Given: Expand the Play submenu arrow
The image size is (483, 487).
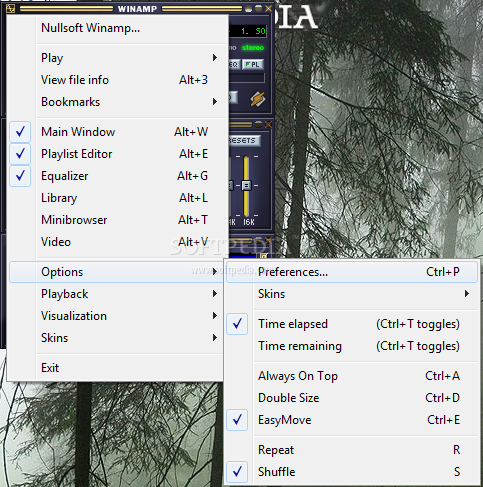Looking at the screenshot, I should (x=215, y=58).
